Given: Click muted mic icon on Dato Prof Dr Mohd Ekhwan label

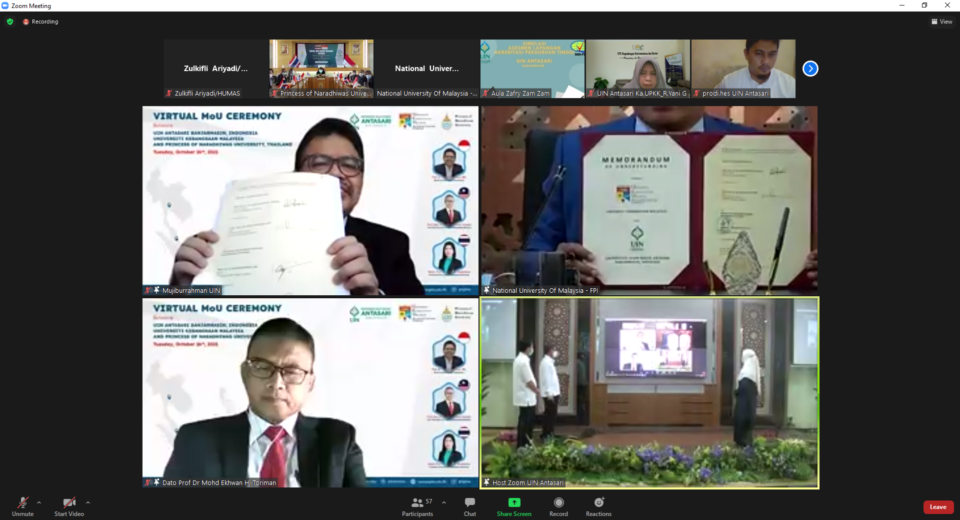Looking at the screenshot, I should point(148,483).
